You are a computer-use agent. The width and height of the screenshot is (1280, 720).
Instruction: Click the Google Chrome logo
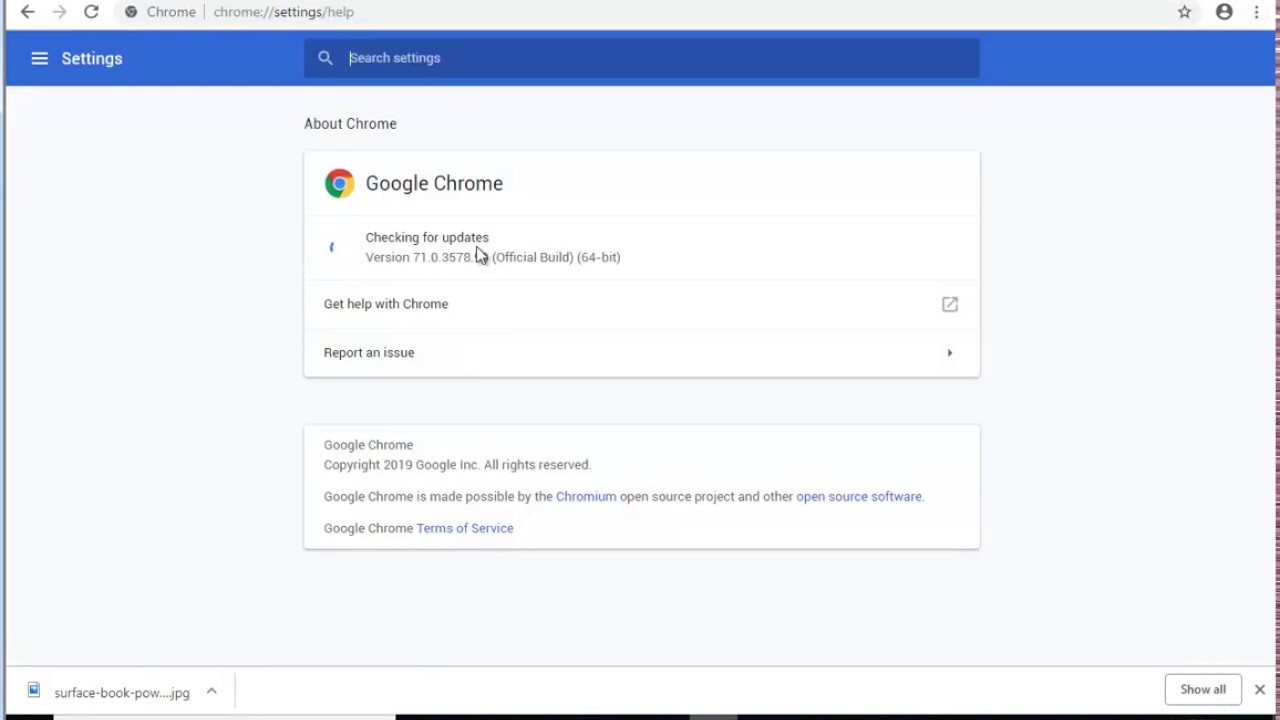(x=339, y=183)
